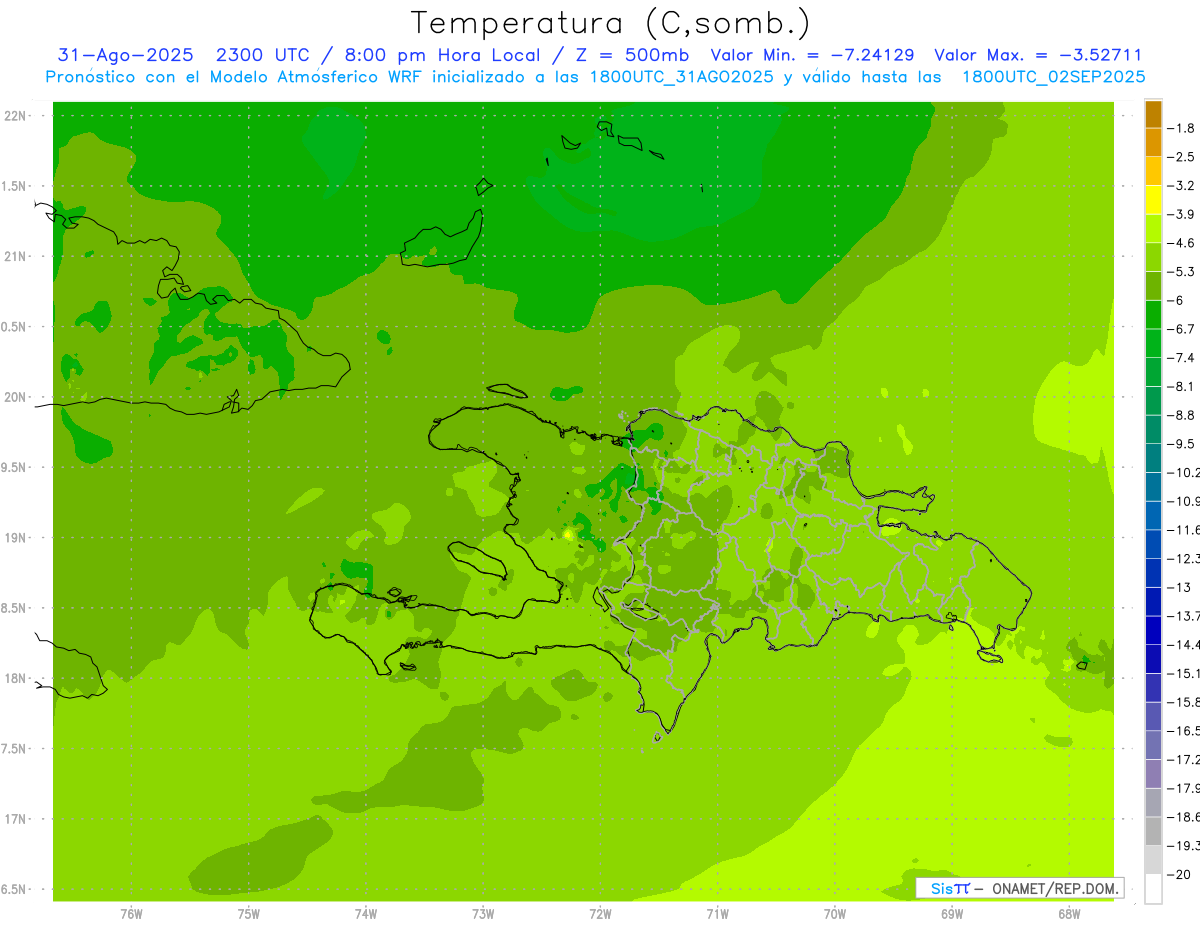Viewport: 1200px width, 927px height.
Task: Click the "71W" longitude axis label
Action: (717, 914)
